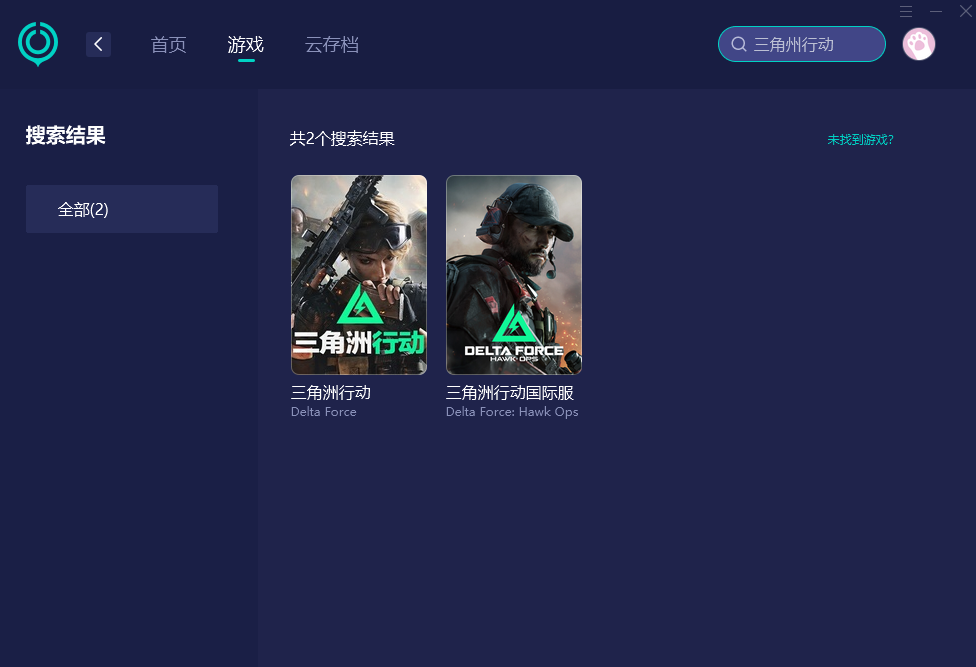This screenshot has width=976, height=667.
Task: Click the magnifier search icon
Action: pos(739,44)
